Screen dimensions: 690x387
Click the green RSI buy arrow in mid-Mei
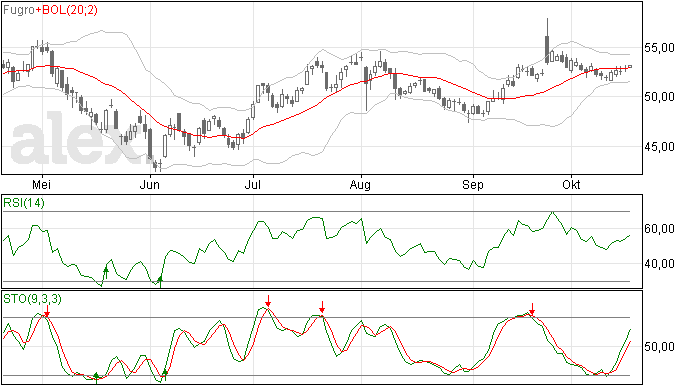pos(106,273)
